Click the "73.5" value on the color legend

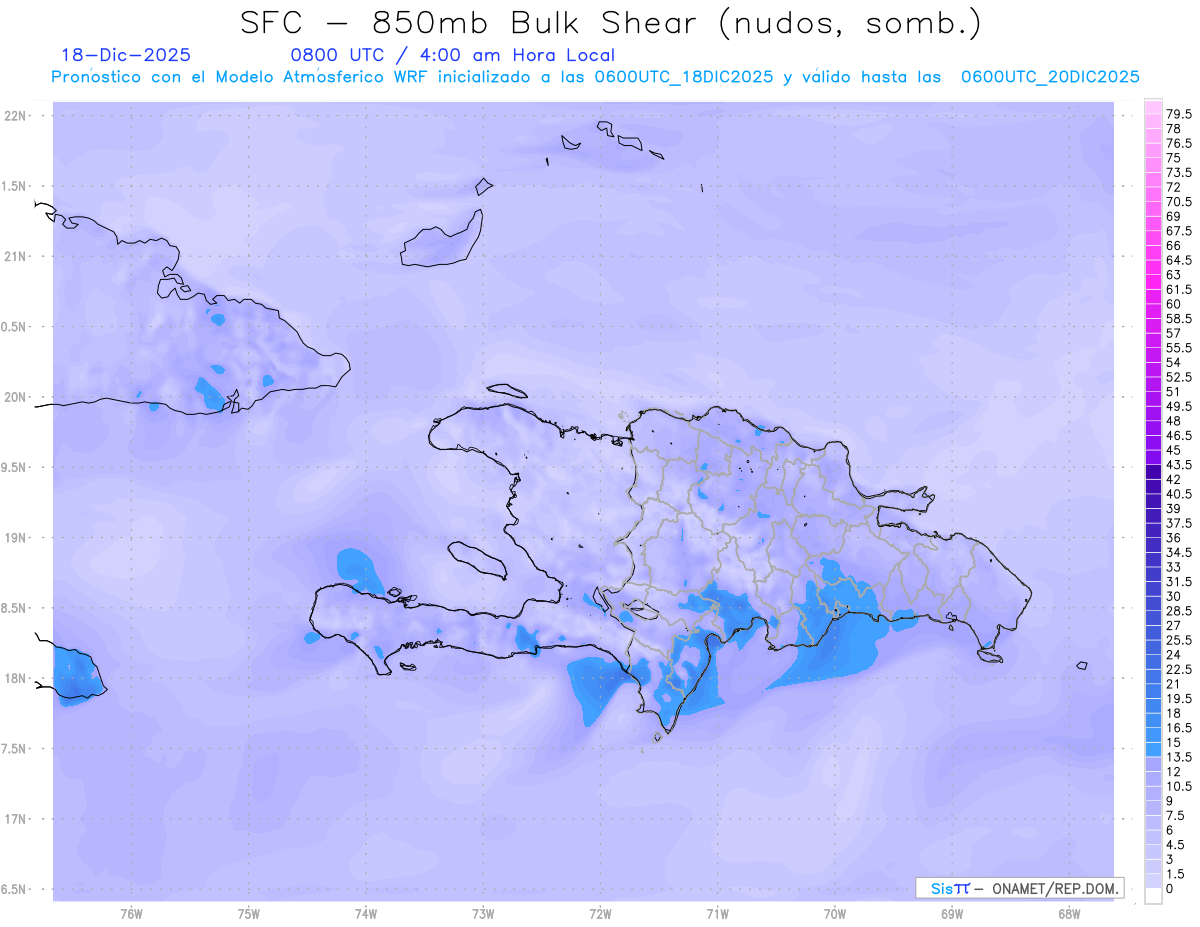tap(1178, 172)
